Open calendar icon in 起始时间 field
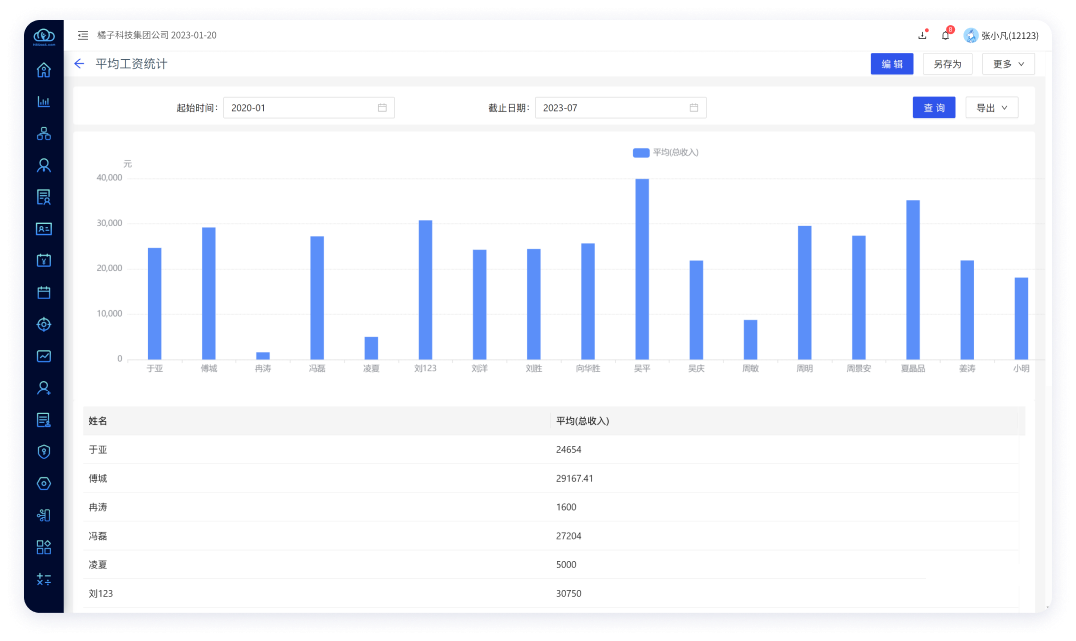 pyautogui.click(x=382, y=108)
